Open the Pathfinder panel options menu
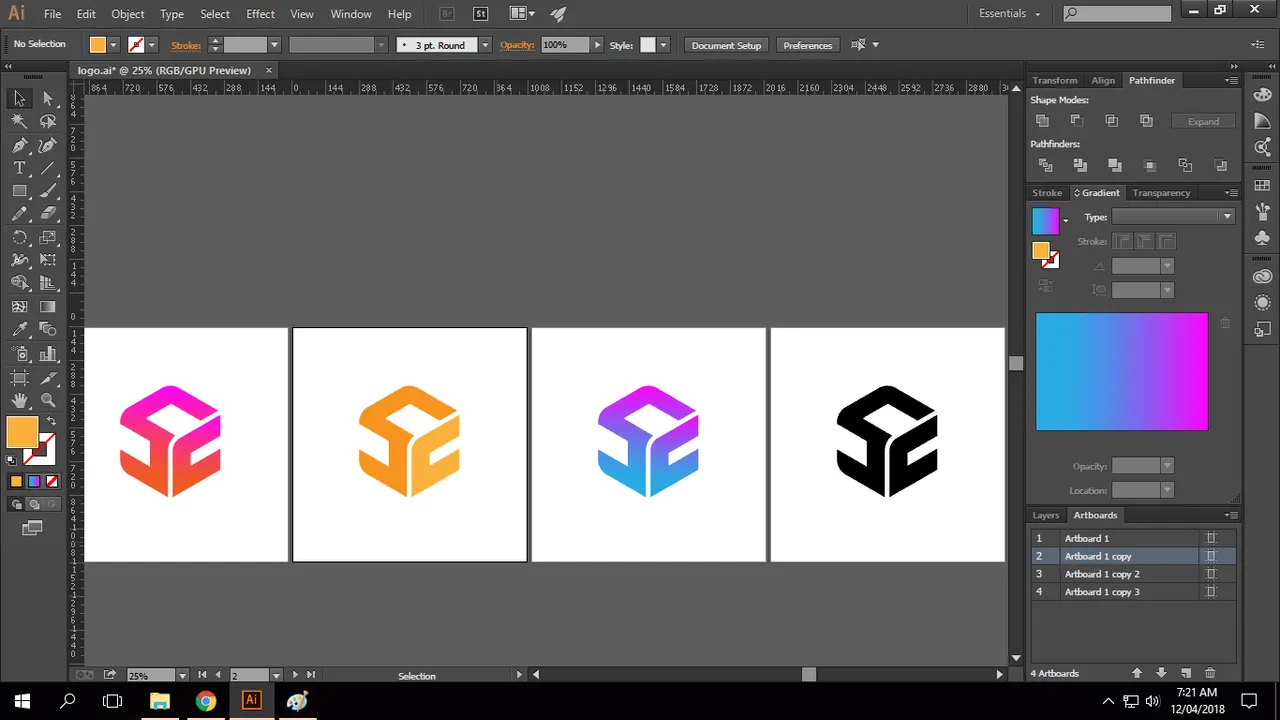The image size is (1280, 720). click(x=1231, y=80)
